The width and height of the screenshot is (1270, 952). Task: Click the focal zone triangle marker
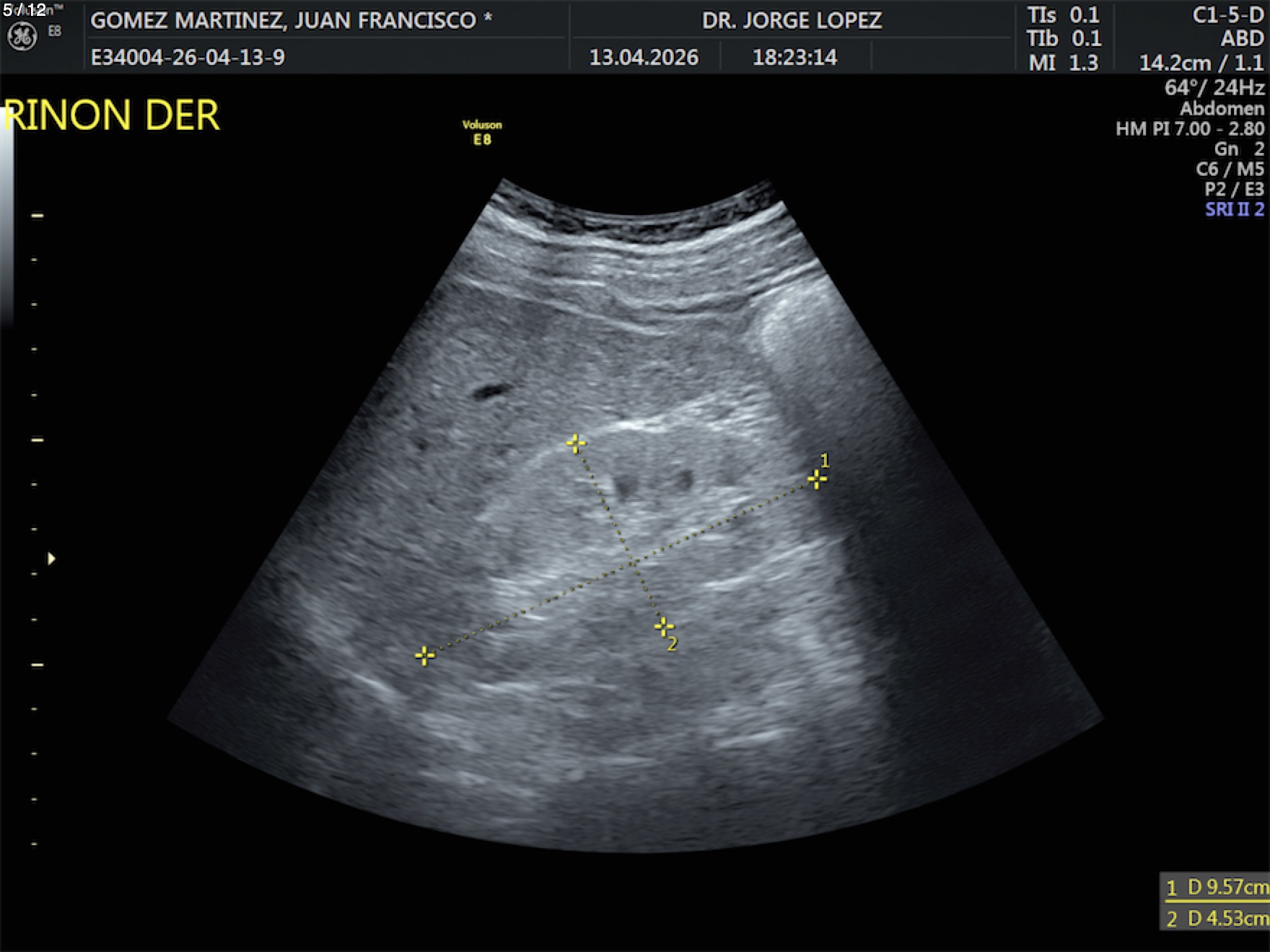[x=51, y=558]
